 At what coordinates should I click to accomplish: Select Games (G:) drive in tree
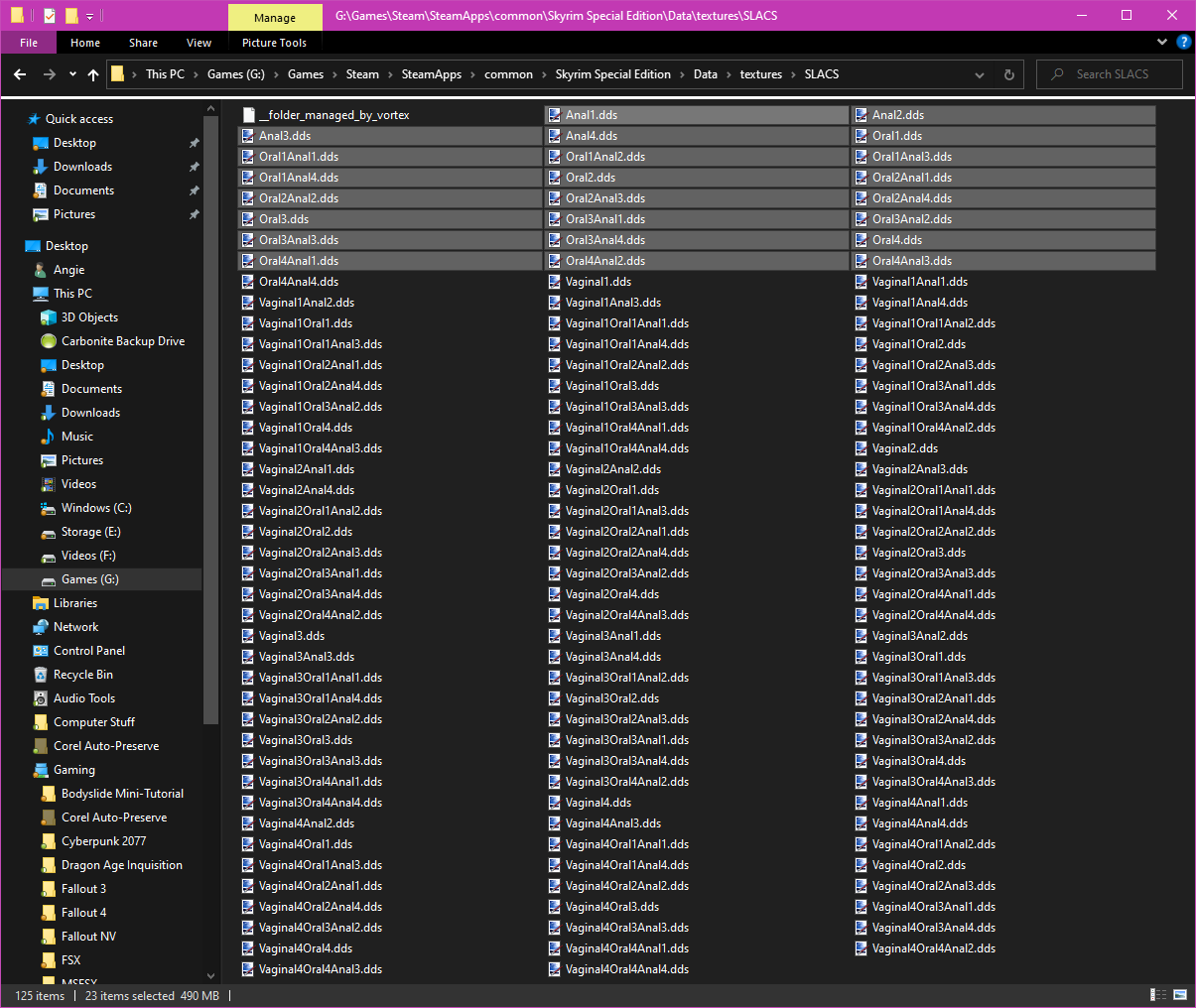89,579
